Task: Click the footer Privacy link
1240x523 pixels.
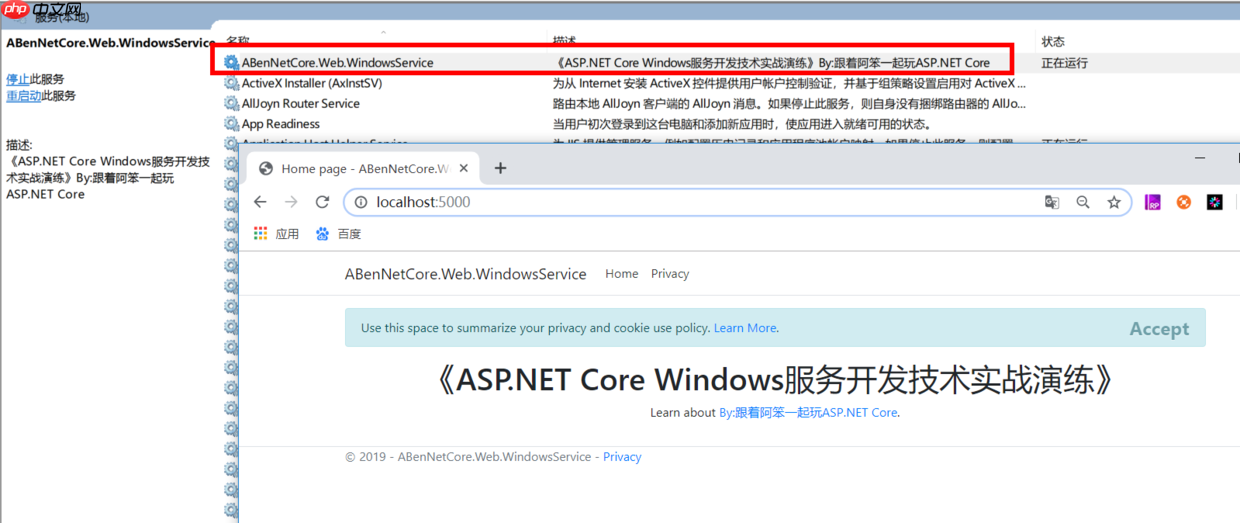Action: pos(622,457)
